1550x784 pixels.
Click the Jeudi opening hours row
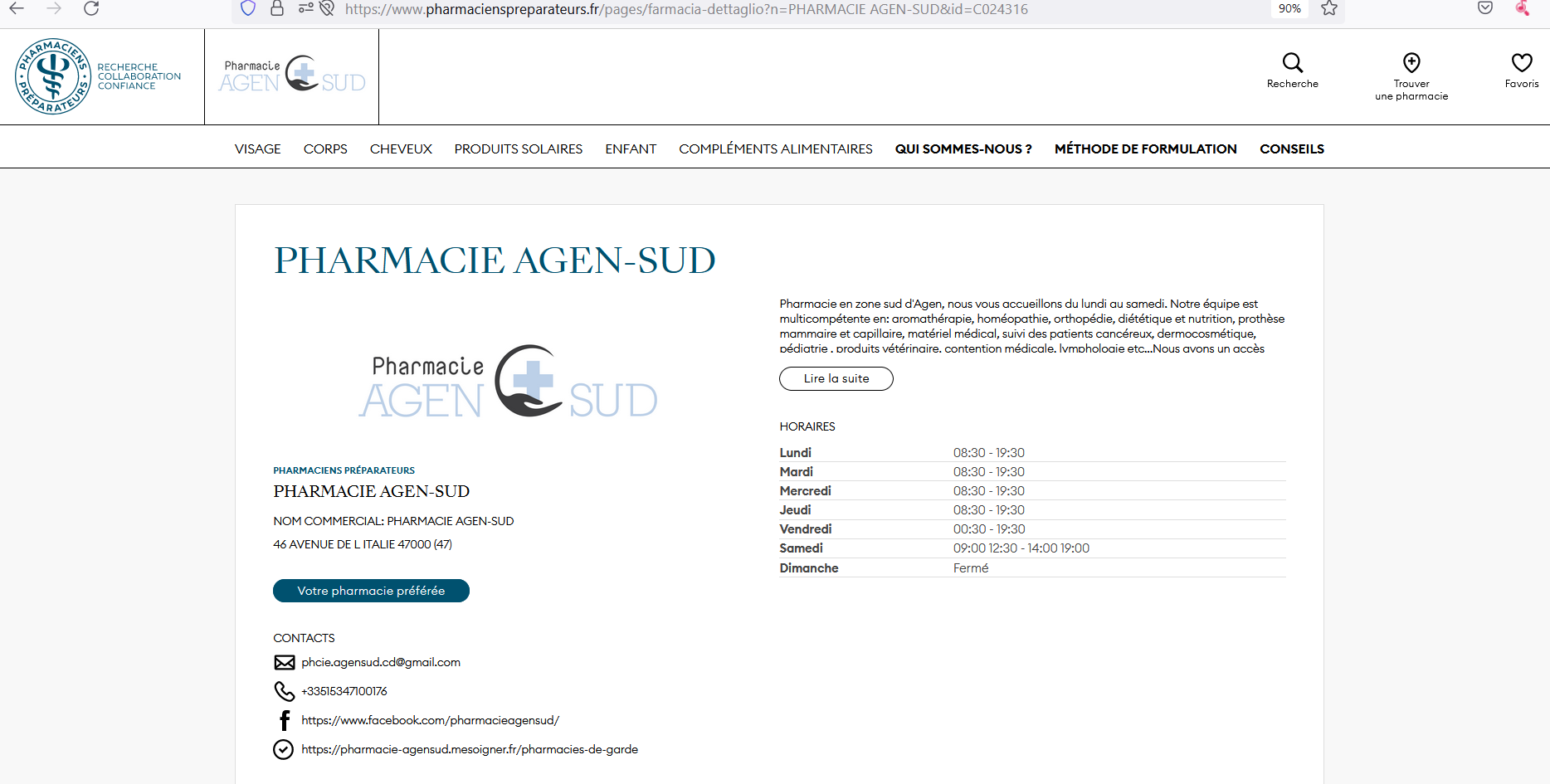[x=1032, y=510]
